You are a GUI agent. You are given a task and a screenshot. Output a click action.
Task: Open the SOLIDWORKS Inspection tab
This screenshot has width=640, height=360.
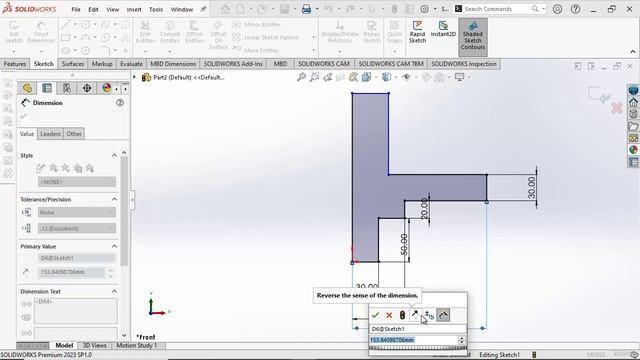click(x=464, y=64)
